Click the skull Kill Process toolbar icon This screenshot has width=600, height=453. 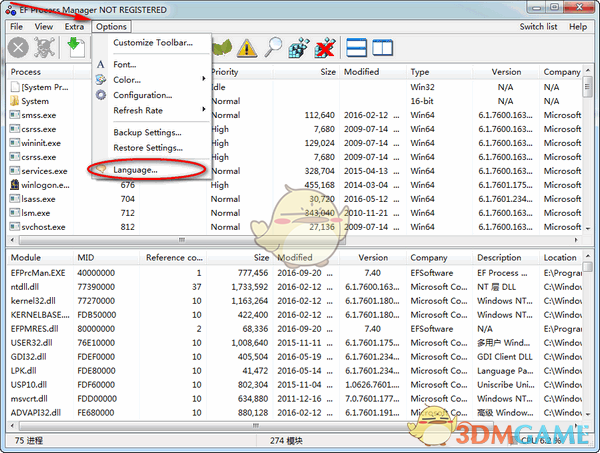pos(44,47)
